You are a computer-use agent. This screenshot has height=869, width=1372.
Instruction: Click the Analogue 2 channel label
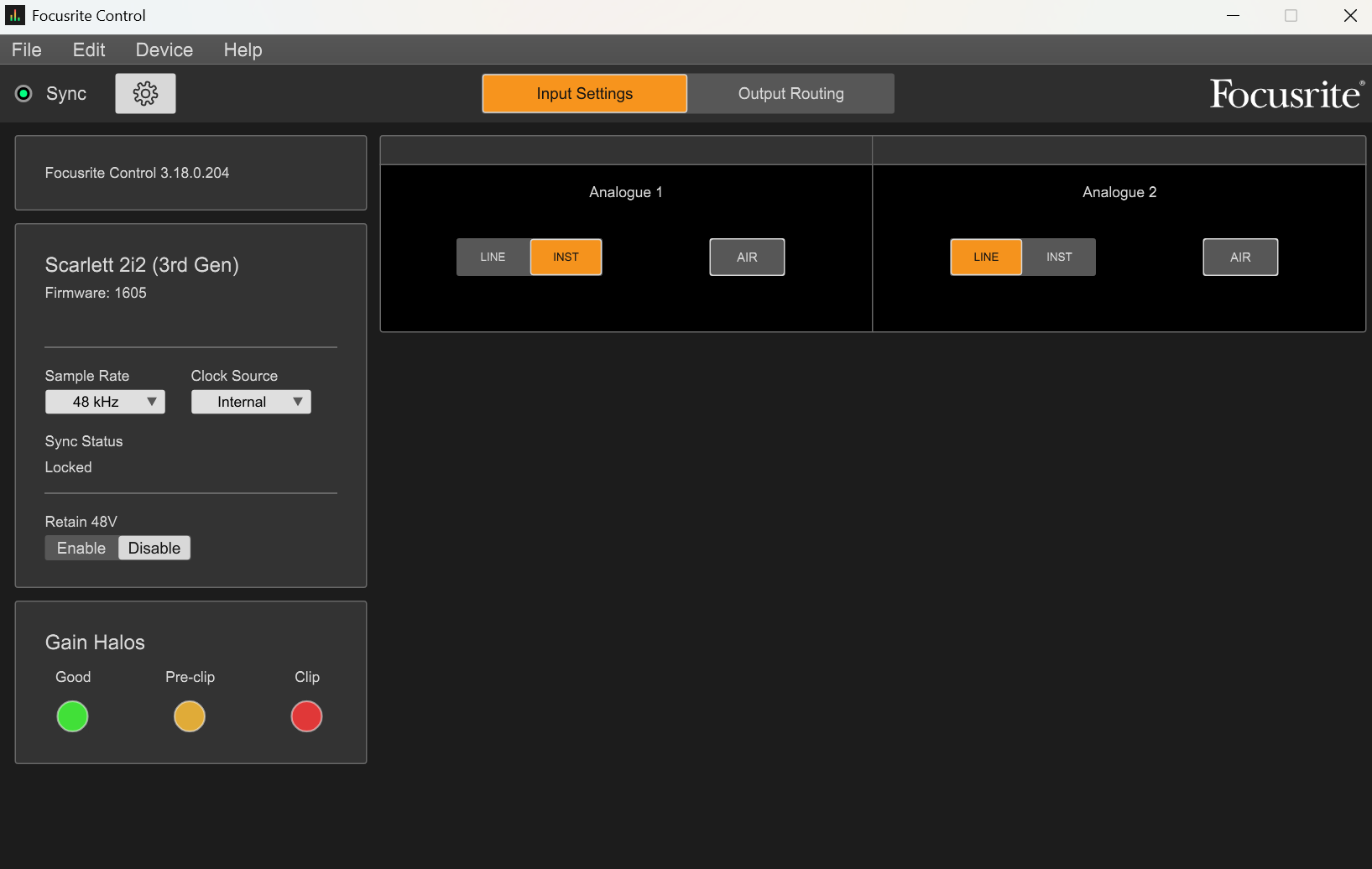click(x=1119, y=192)
